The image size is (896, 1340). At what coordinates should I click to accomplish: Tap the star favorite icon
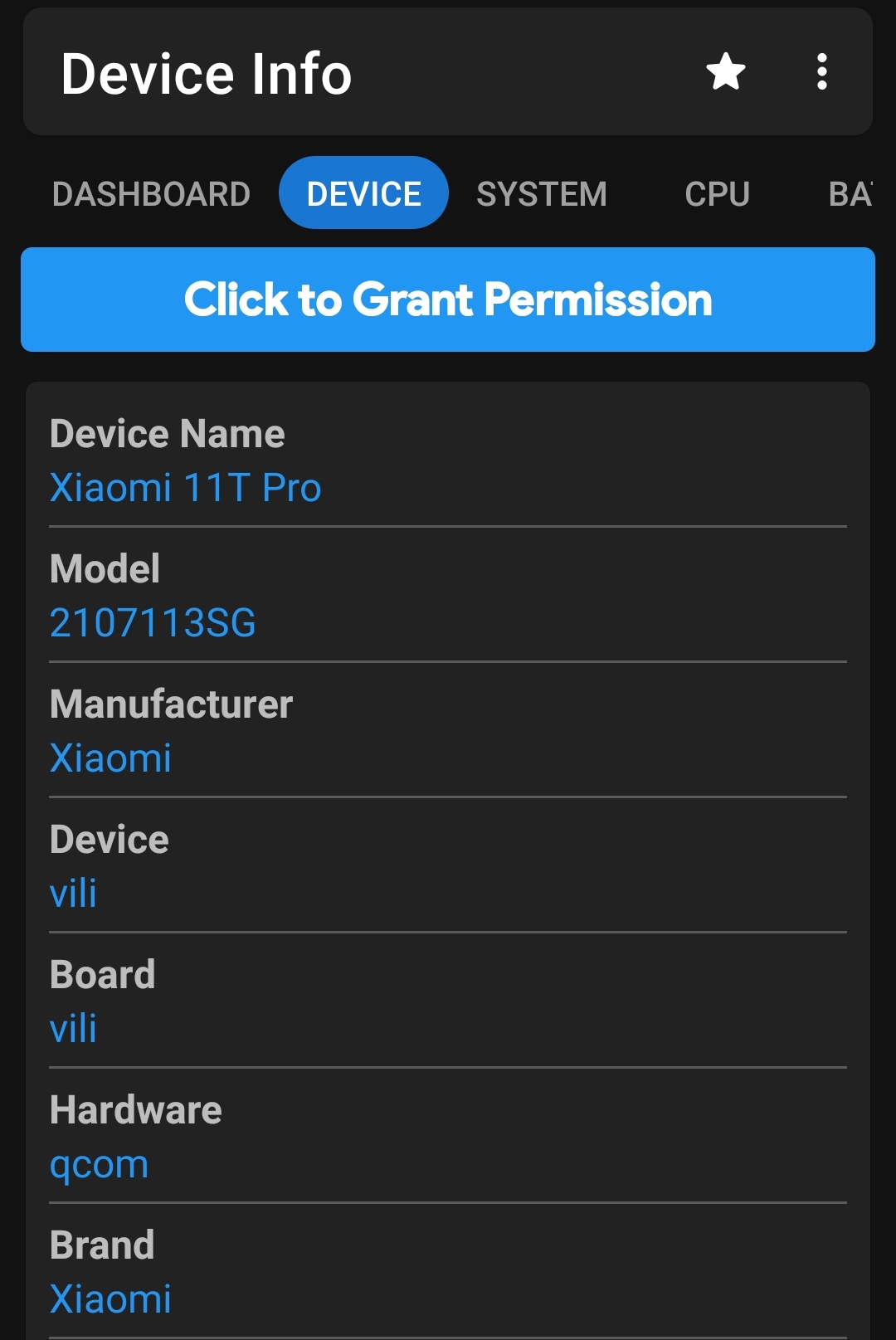pos(726,72)
